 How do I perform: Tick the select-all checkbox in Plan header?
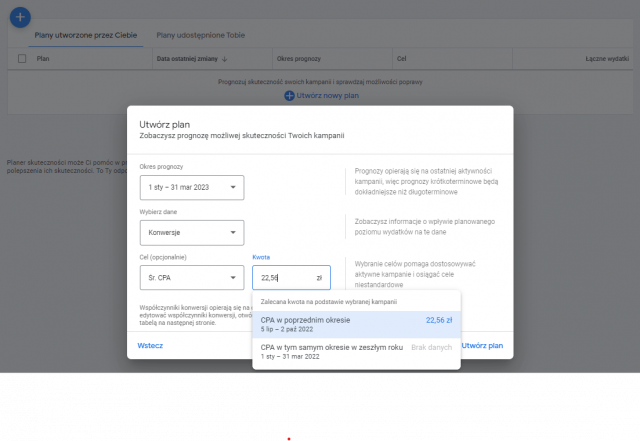(x=22, y=59)
